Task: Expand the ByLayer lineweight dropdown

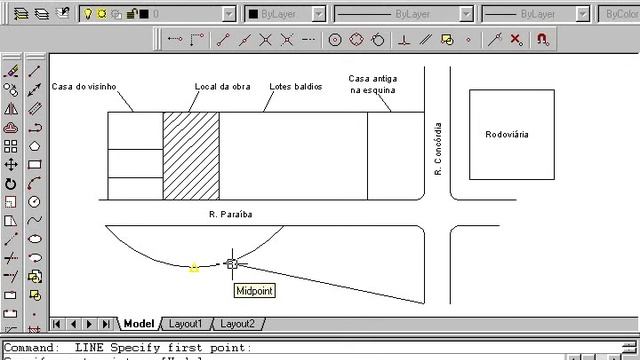Action: 583,14
